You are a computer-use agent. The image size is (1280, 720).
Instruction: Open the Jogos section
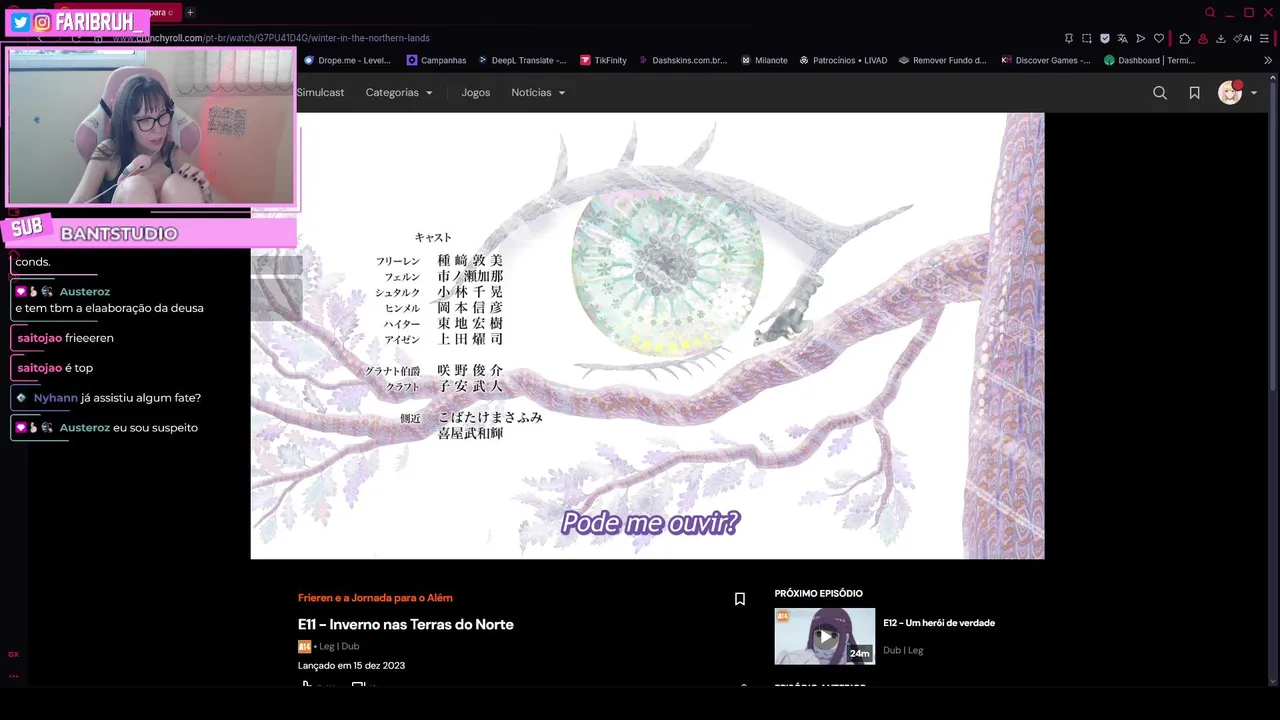(x=476, y=92)
